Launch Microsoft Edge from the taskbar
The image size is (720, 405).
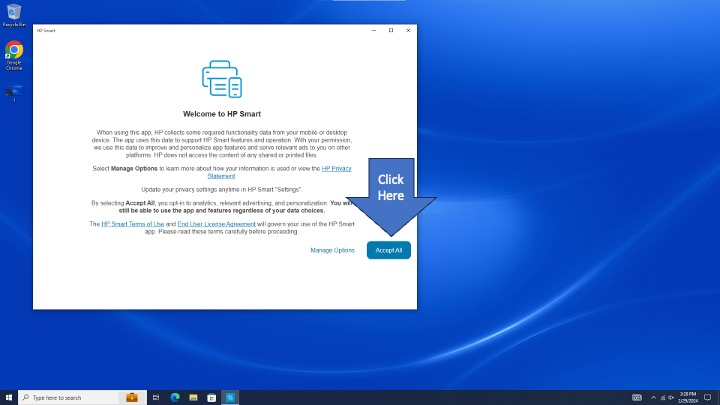(x=175, y=398)
